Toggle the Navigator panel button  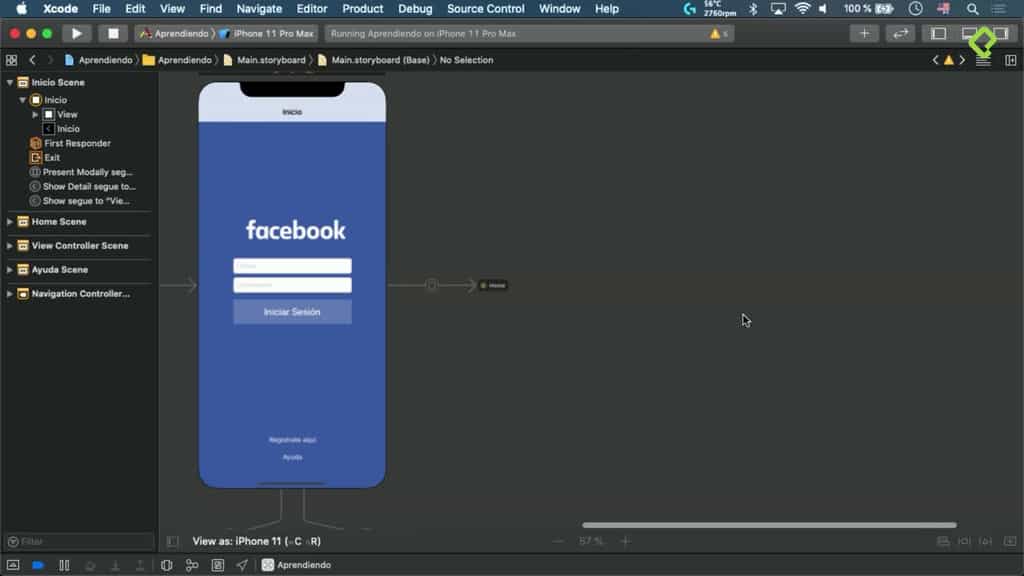click(x=938, y=33)
